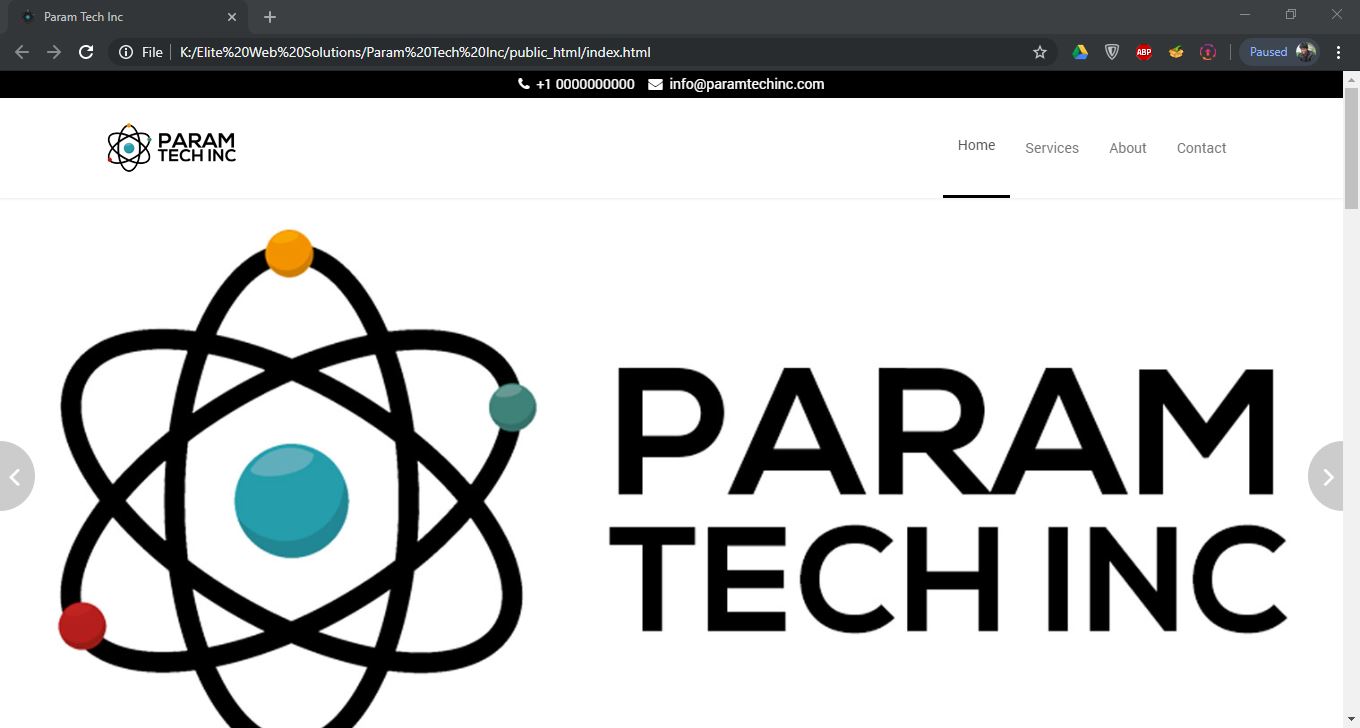Select the Param Tech Inc browser tab
Viewport: 1360px width, 728px height.
click(130, 17)
